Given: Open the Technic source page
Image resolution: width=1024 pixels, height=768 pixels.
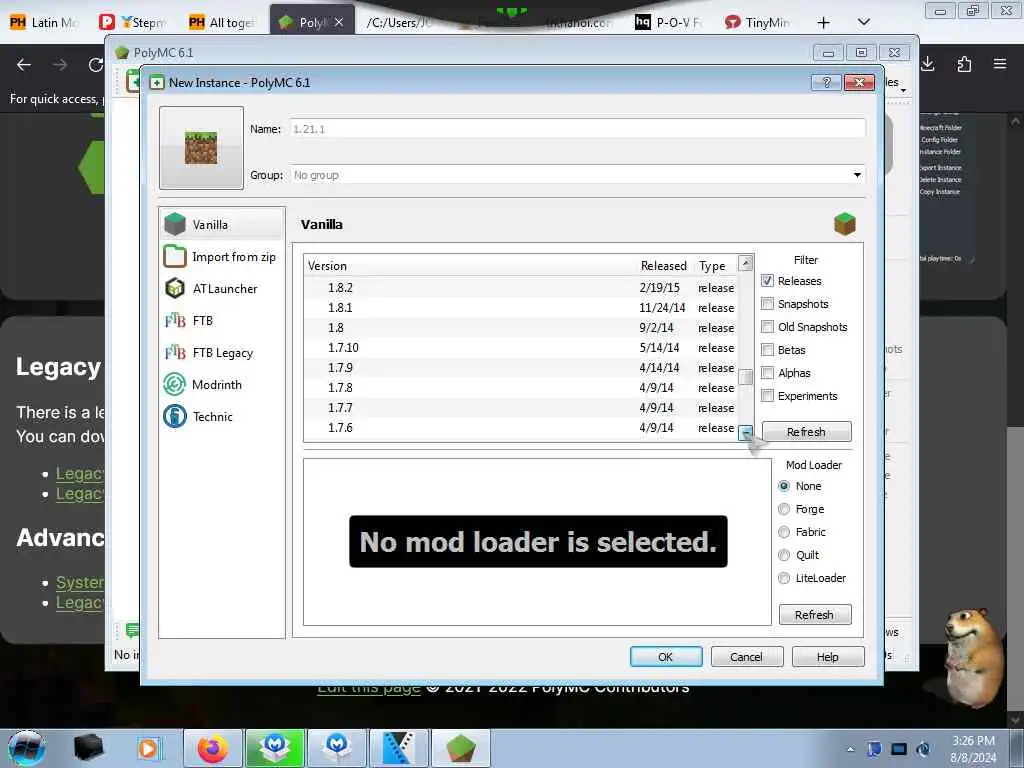Looking at the screenshot, I should point(221,417).
